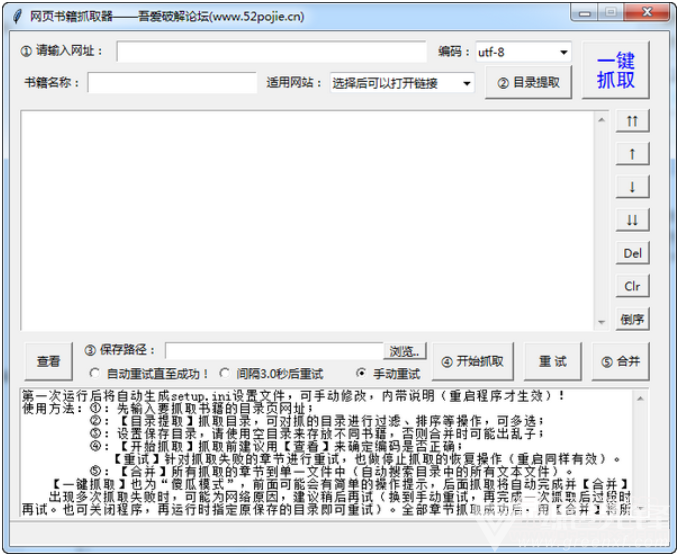Move selected item to top (⇈ button)

[632, 121]
